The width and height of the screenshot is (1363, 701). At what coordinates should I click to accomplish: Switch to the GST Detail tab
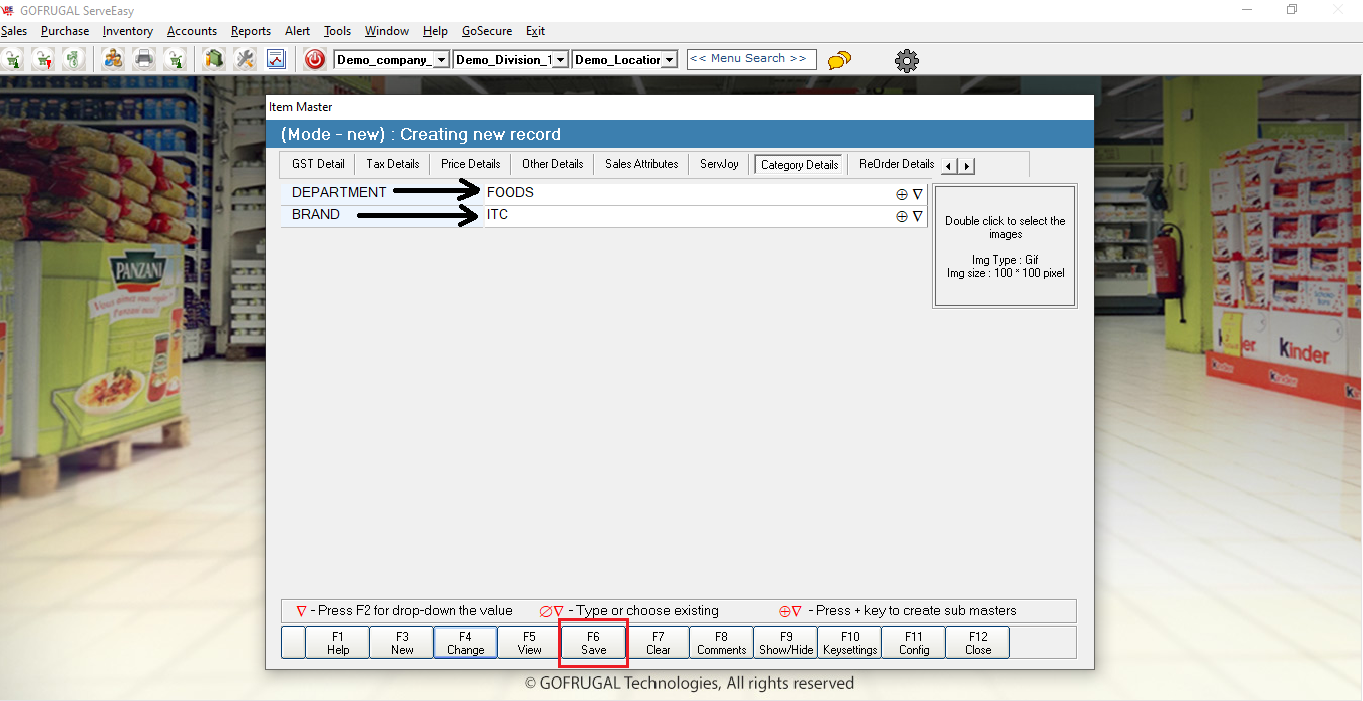click(x=318, y=164)
